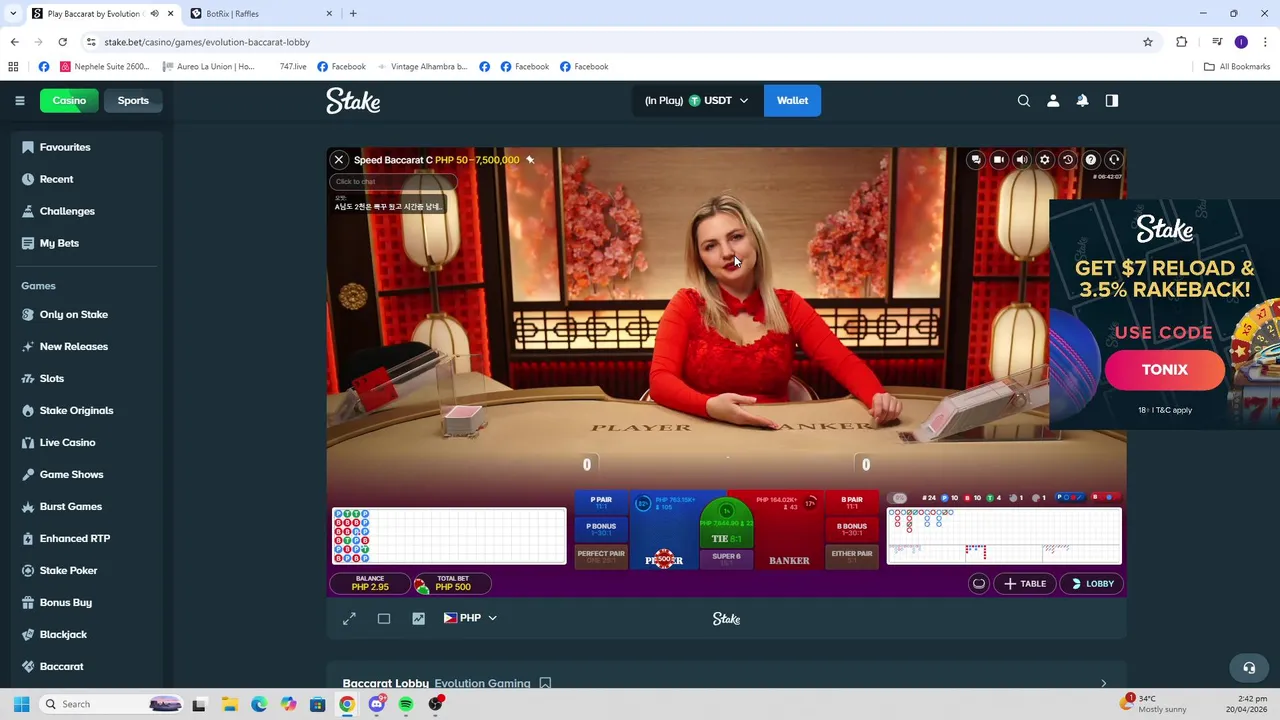The image size is (1280, 720).
Task: Mute the game sound speaker icon
Action: click(1021, 160)
